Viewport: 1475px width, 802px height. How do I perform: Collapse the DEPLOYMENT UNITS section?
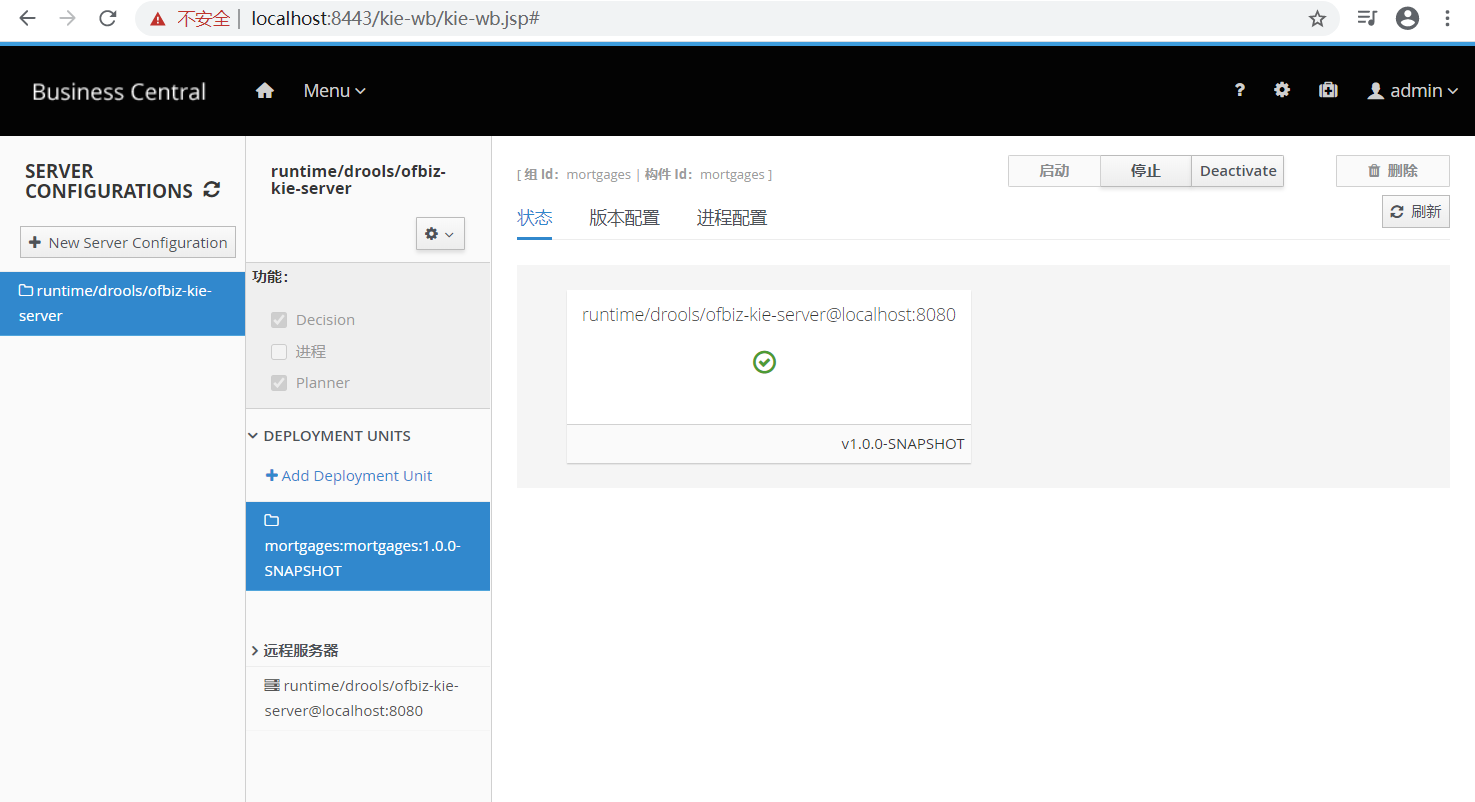(x=329, y=436)
